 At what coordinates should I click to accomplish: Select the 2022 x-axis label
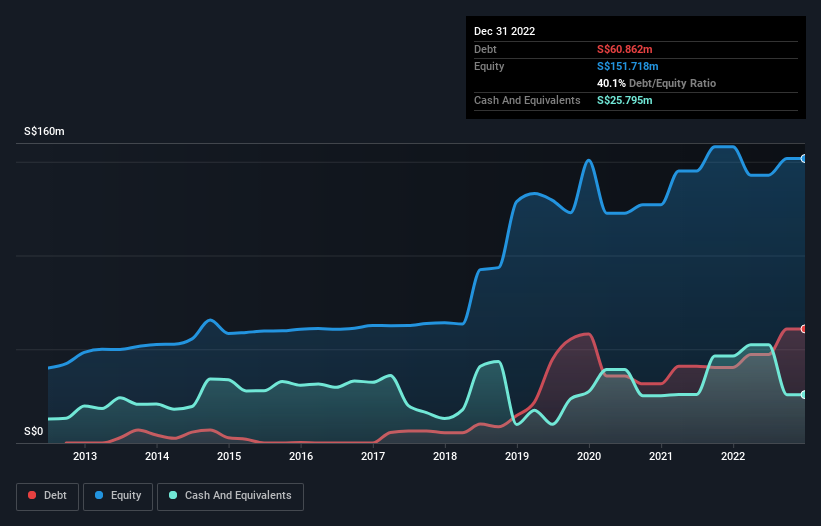[733, 456]
